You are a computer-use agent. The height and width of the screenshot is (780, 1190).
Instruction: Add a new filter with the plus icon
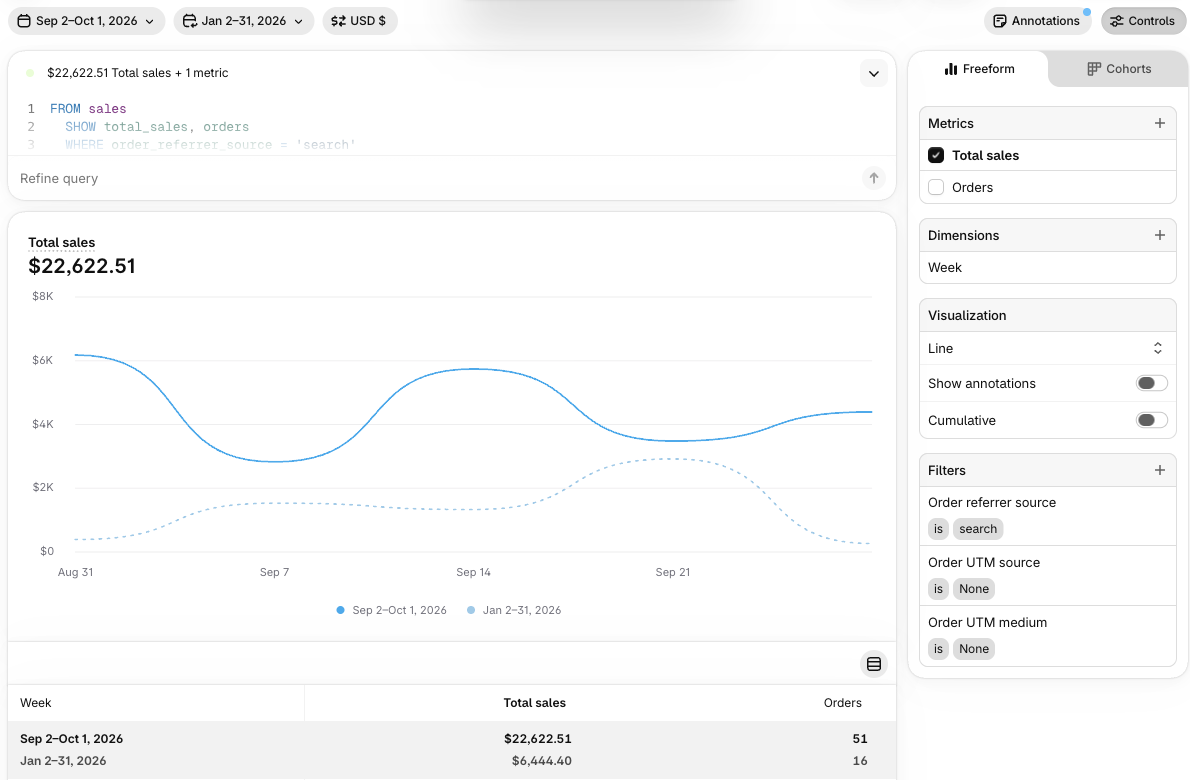click(x=1159, y=470)
